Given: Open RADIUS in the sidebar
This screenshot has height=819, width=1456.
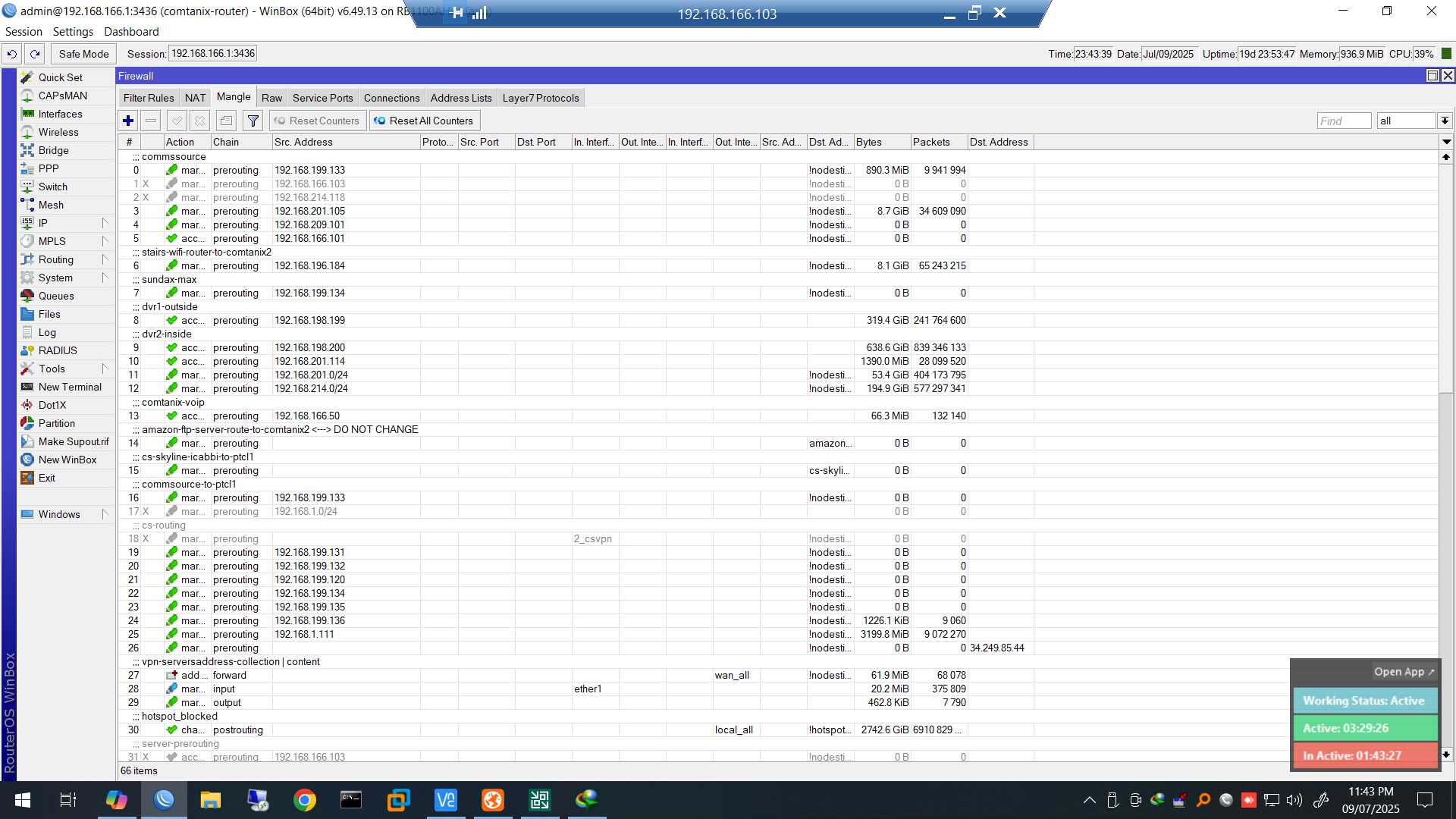Looking at the screenshot, I should pyautogui.click(x=58, y=350).
